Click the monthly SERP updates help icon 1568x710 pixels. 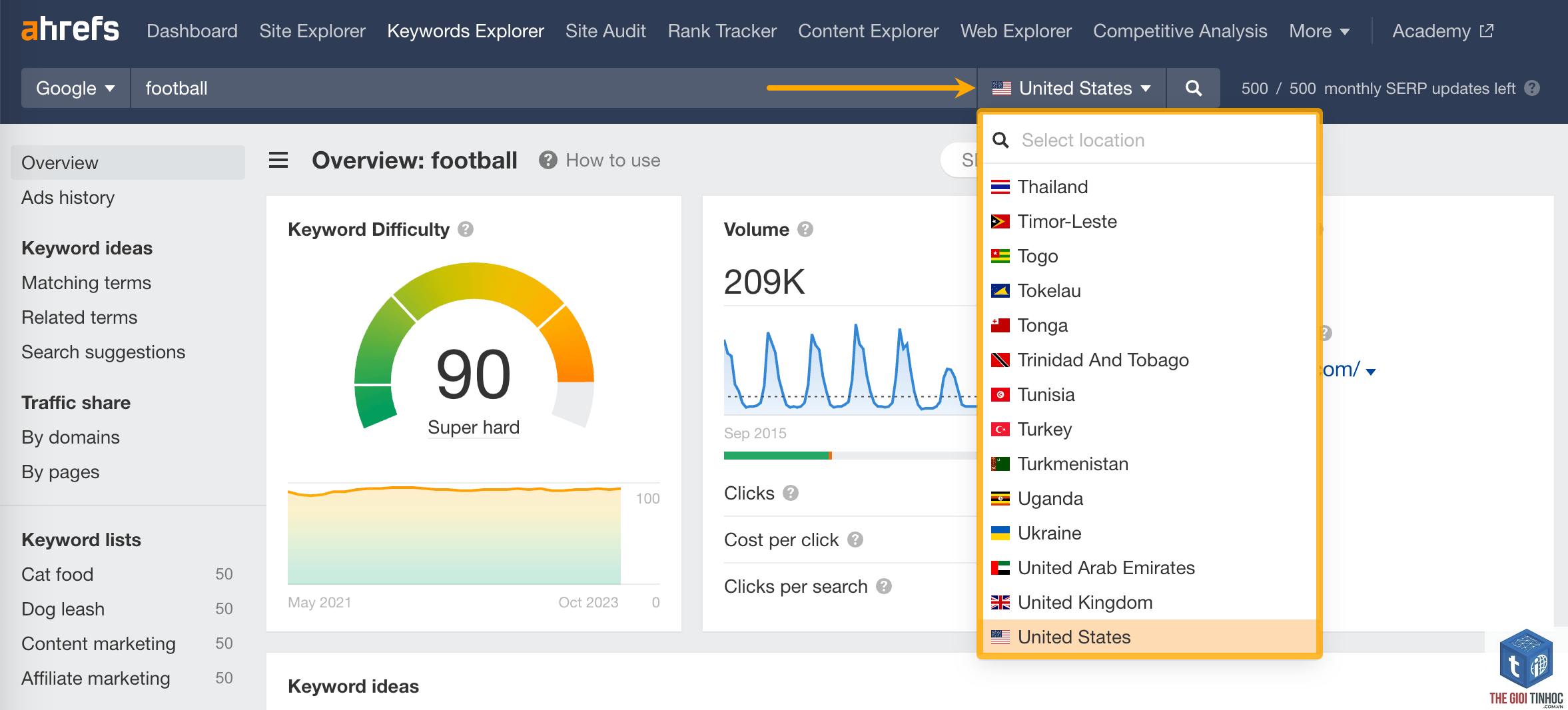(1532, 88)
